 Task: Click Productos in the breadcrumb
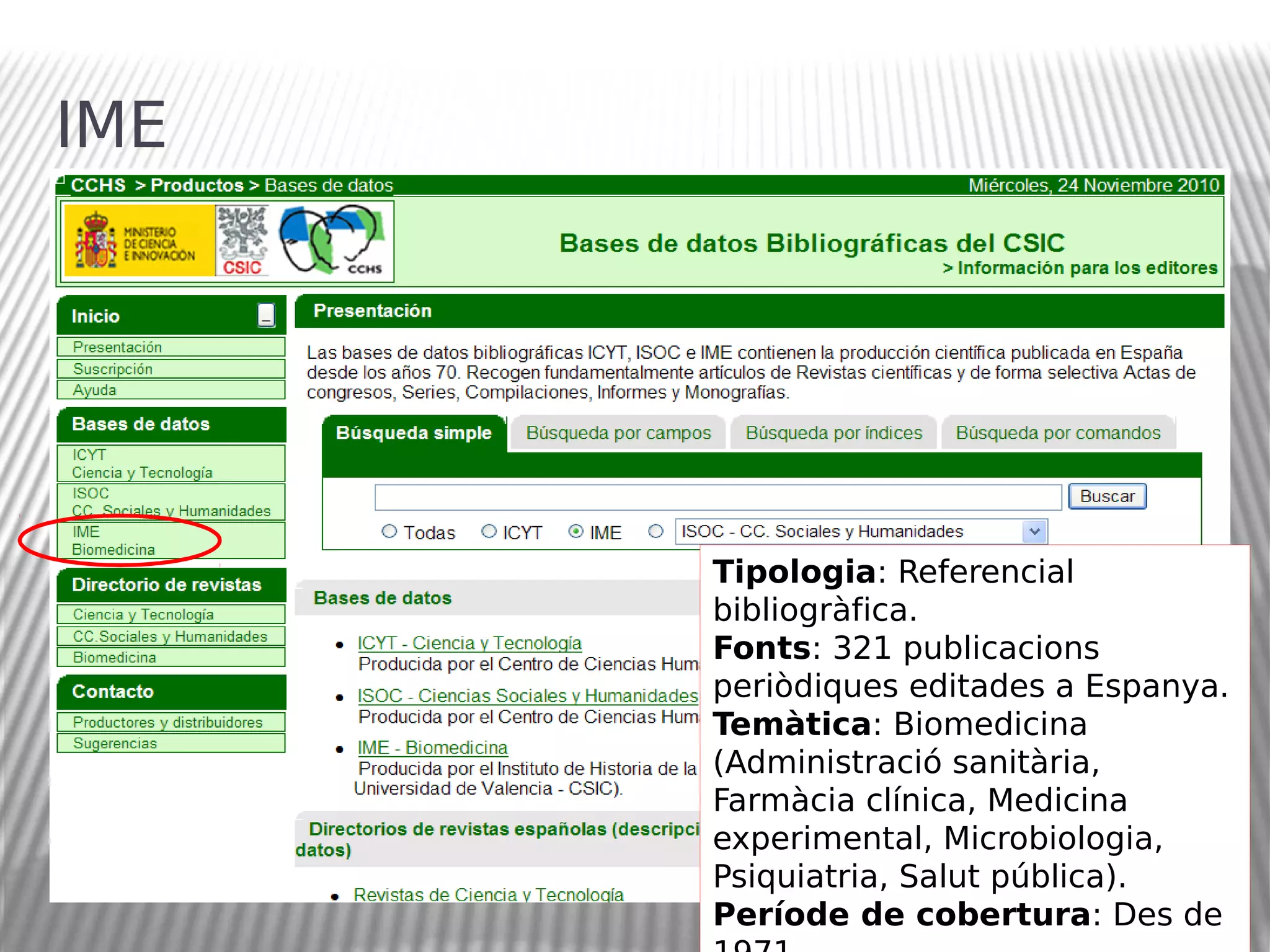click(x=197, y=185)
